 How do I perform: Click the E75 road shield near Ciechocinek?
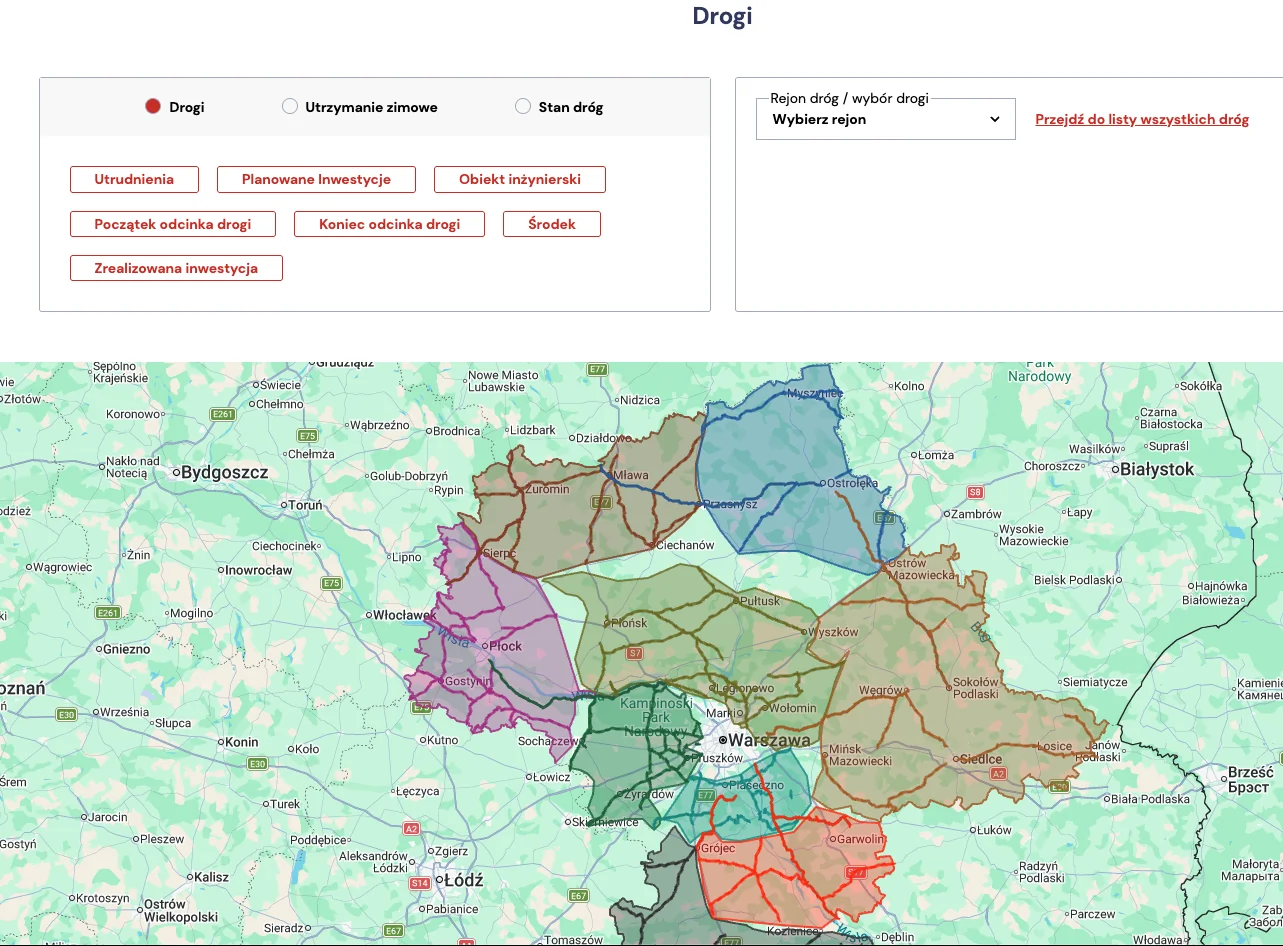pyautogui.click(x=331, y=583)
